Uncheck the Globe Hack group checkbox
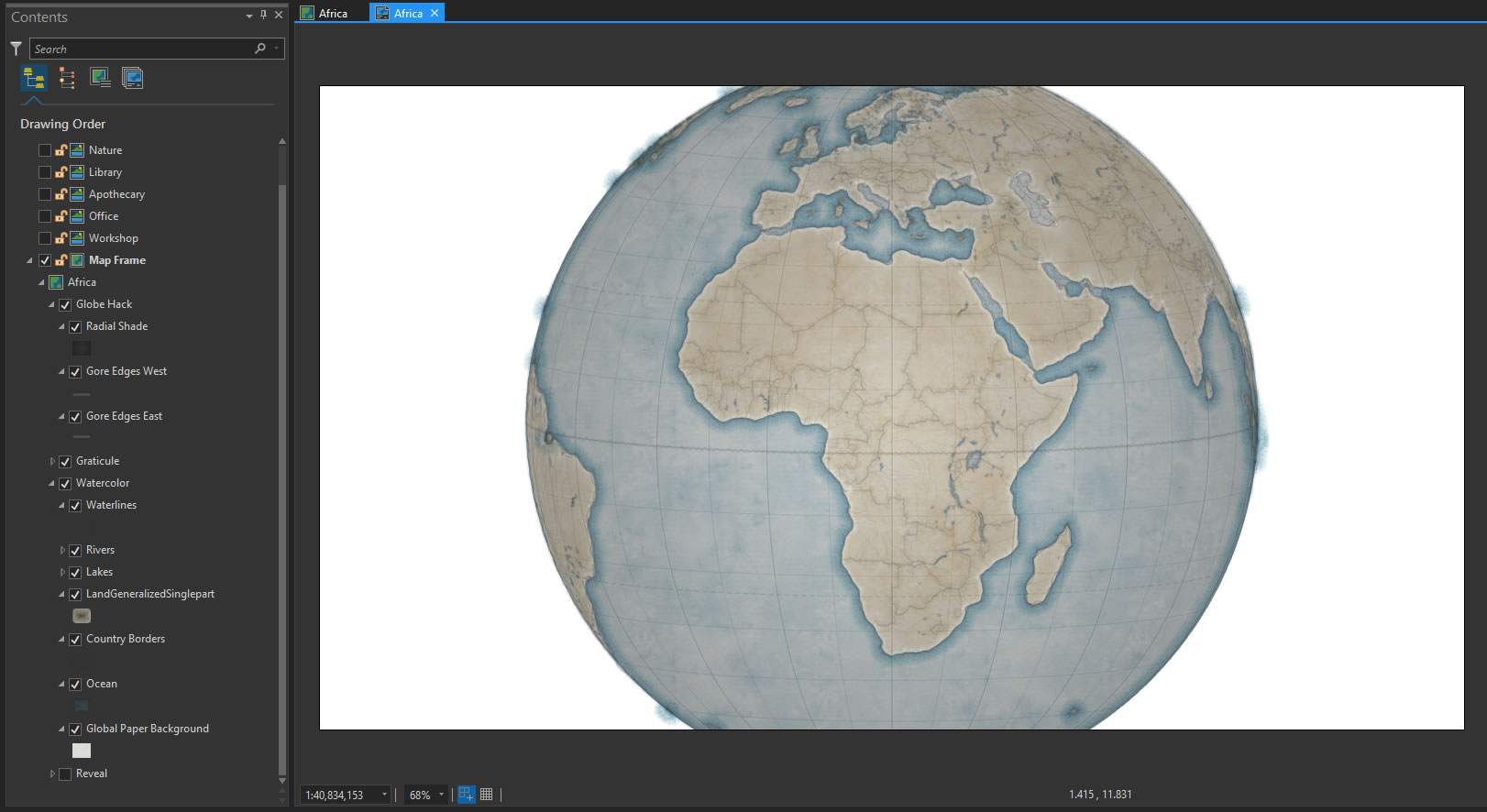Image resolution: width=1487 pixels, height=812 pixels. click(65, 304)
